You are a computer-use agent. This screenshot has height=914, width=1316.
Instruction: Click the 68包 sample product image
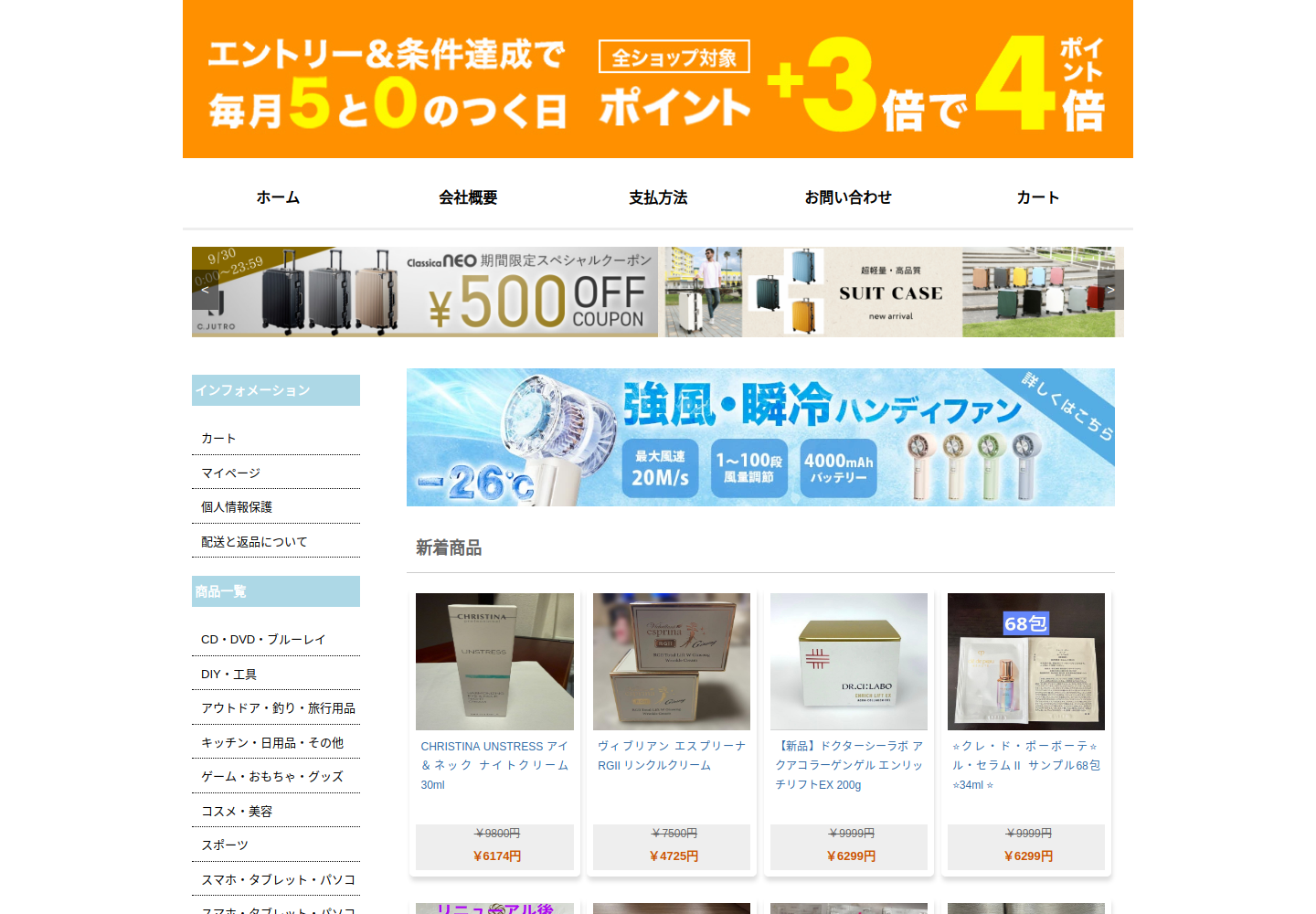[x=1026, y=662]
